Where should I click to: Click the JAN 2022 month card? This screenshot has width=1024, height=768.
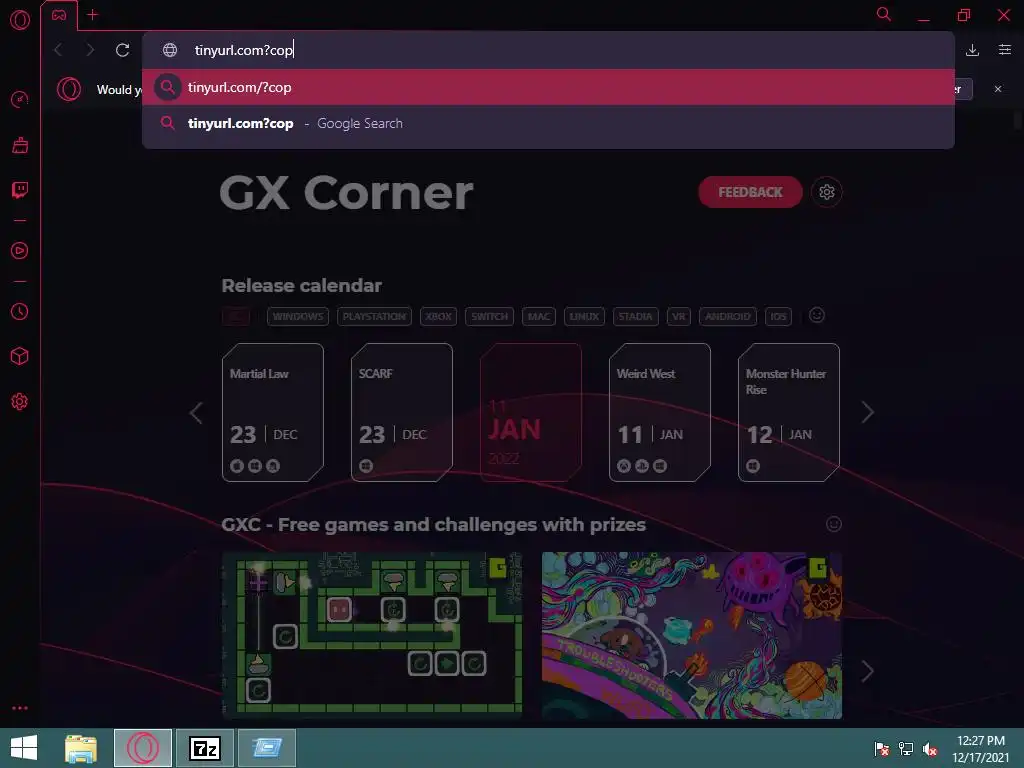coord(531,413)
